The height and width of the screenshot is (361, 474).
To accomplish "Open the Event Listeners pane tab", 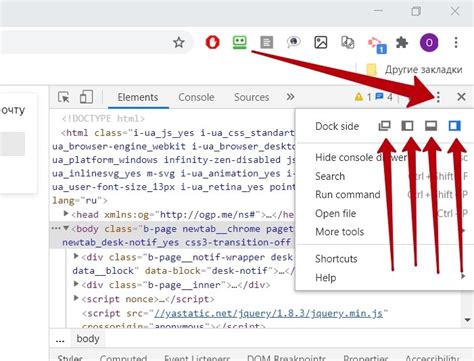I will click(197, 358).
